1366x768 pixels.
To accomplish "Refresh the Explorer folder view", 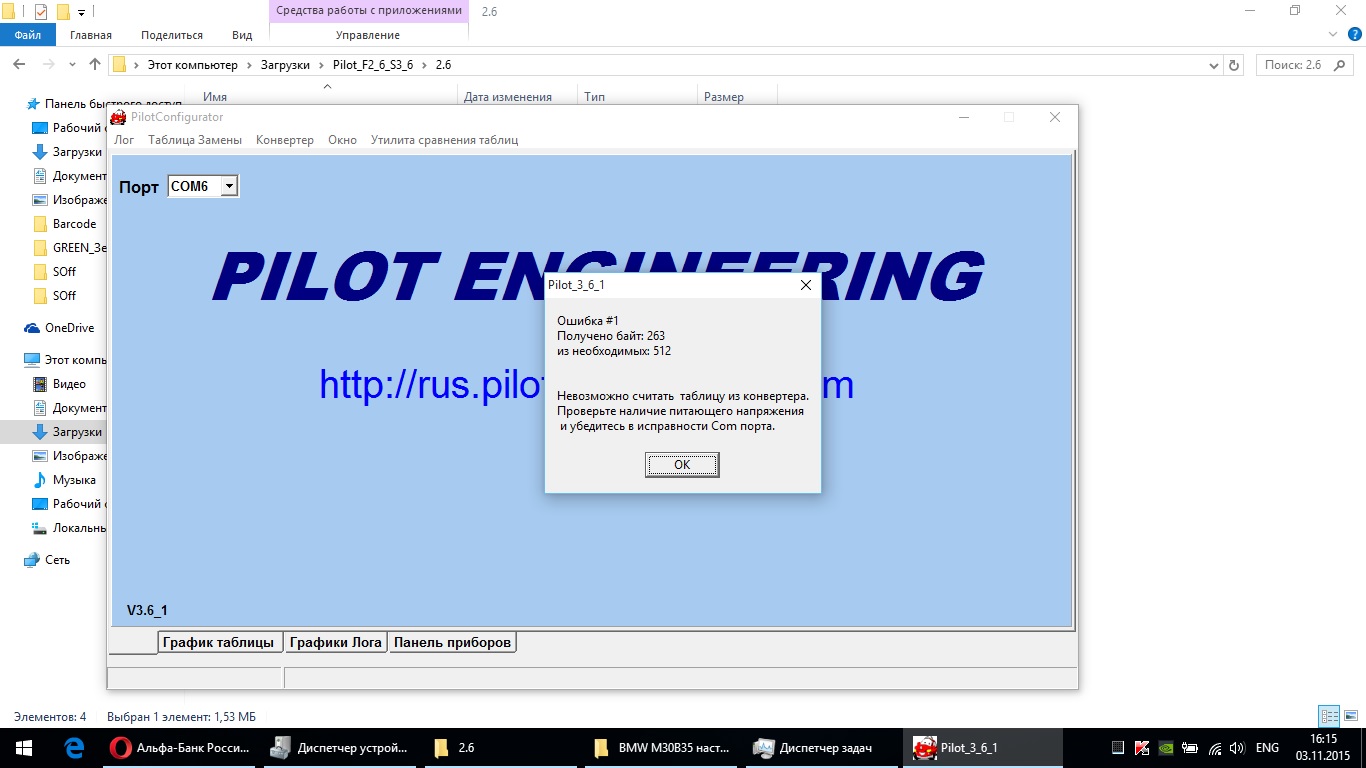I will [1234, 65].
